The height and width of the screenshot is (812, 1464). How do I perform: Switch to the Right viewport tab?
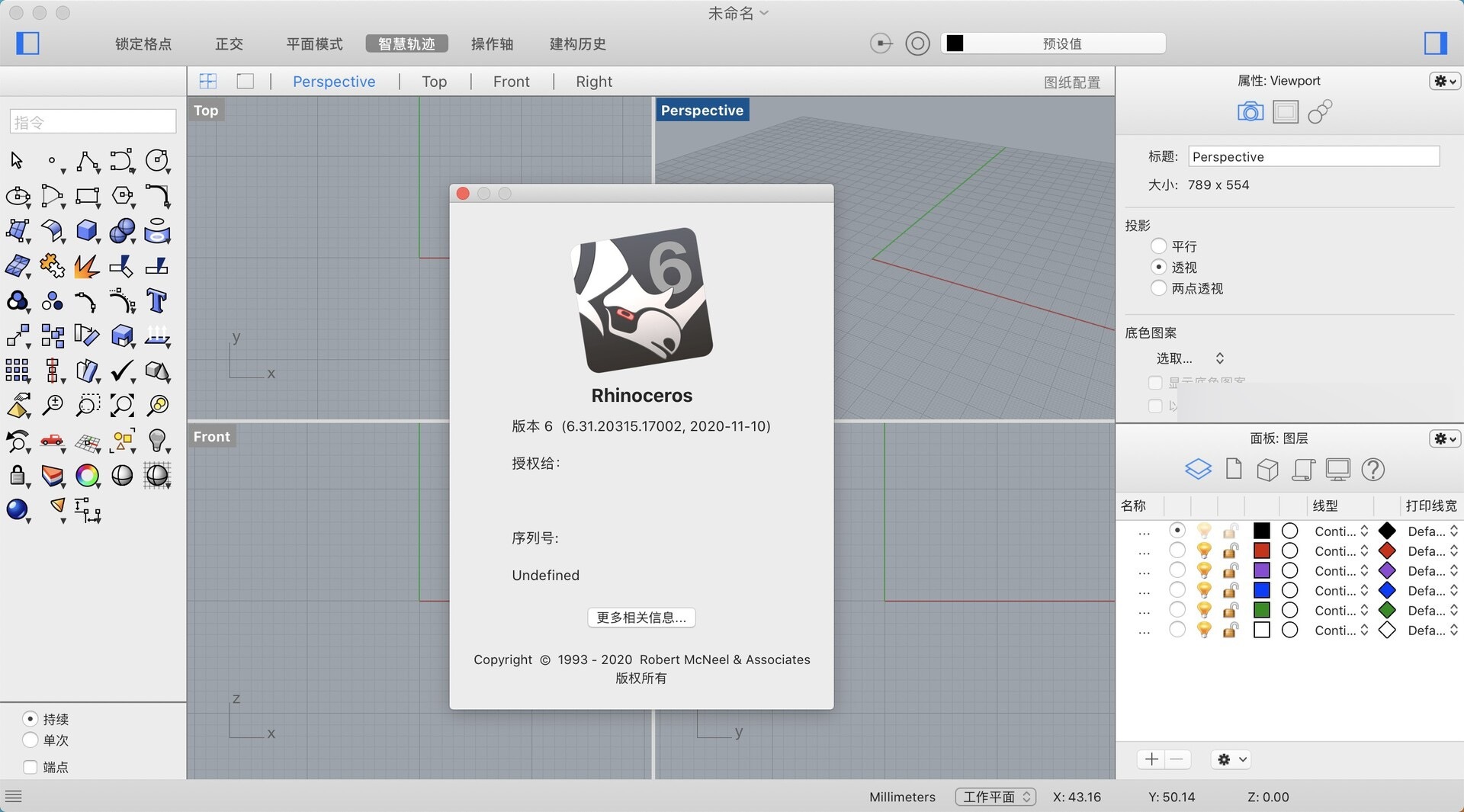coord(594,82)
